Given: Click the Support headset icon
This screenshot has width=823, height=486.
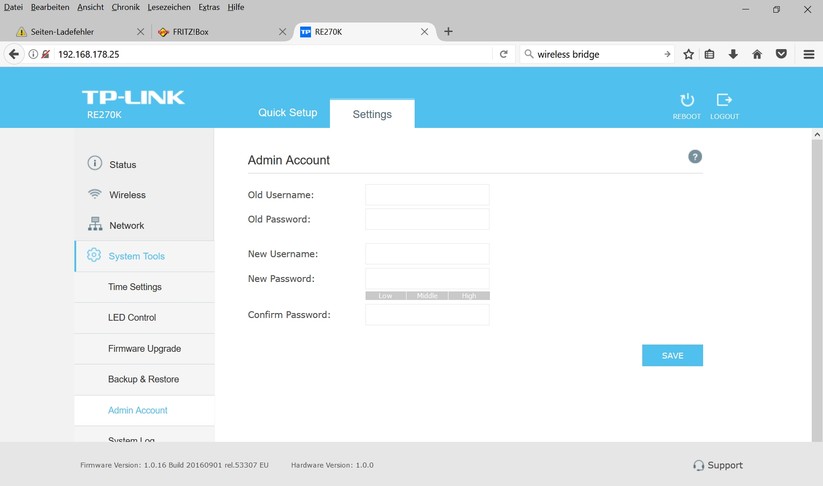Looking at the screenshot, I should pyautogui.click(x=698, y=465).
